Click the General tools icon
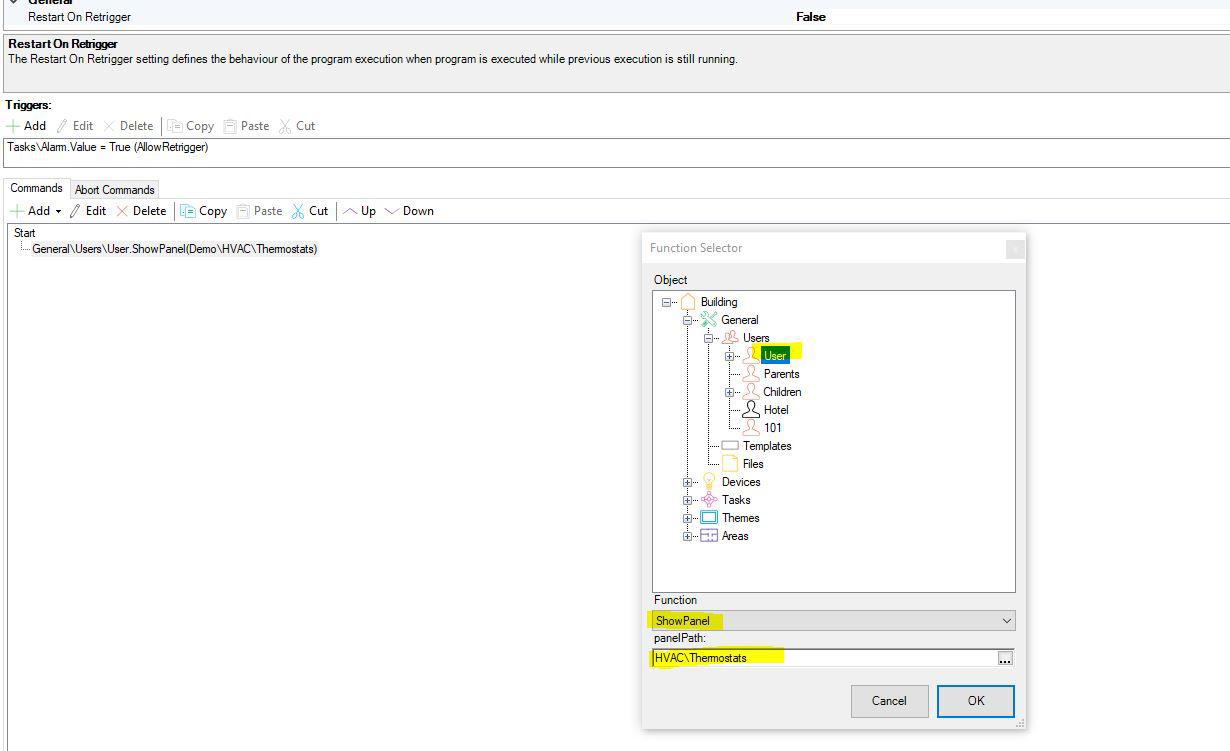 point(708,320)
